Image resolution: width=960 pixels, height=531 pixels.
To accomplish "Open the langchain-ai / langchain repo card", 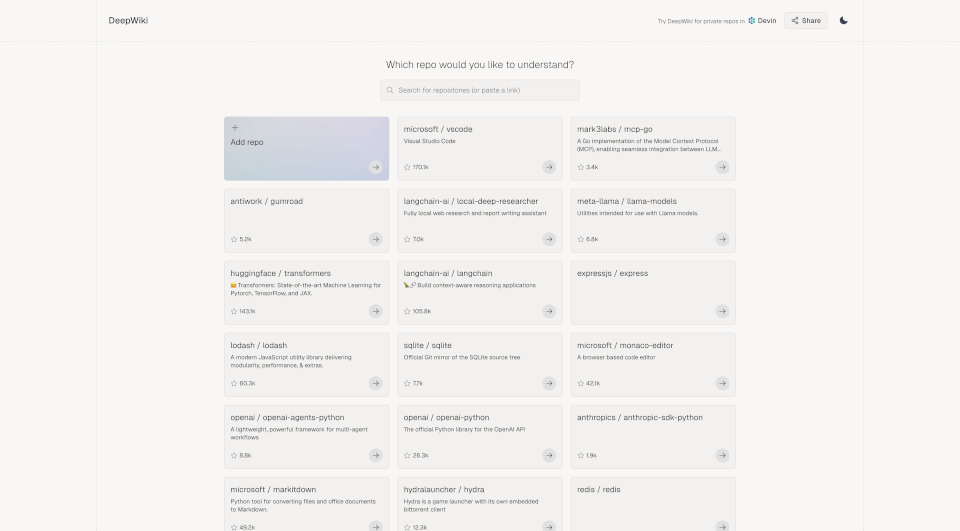I will click(479, 291).
